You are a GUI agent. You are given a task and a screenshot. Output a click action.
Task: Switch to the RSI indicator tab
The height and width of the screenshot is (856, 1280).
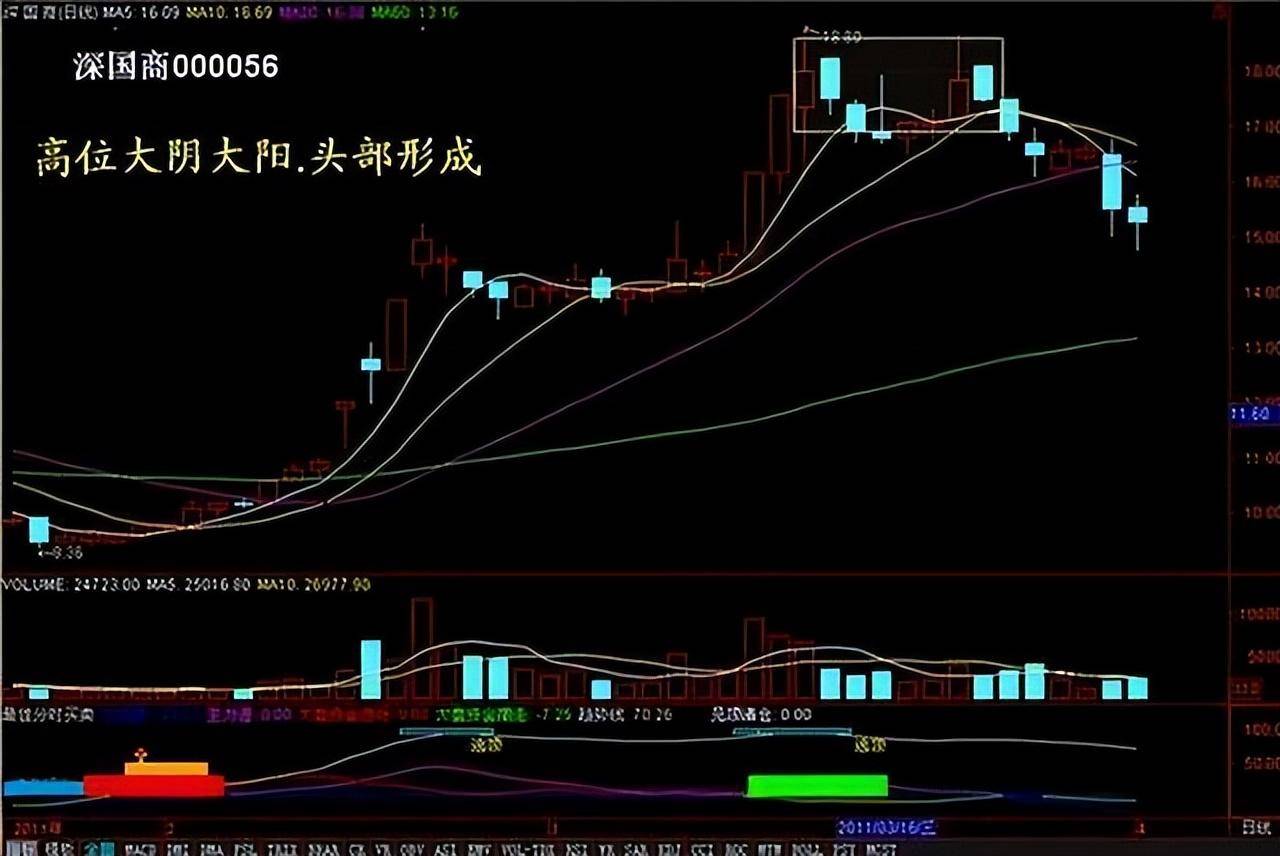[576, 849]
